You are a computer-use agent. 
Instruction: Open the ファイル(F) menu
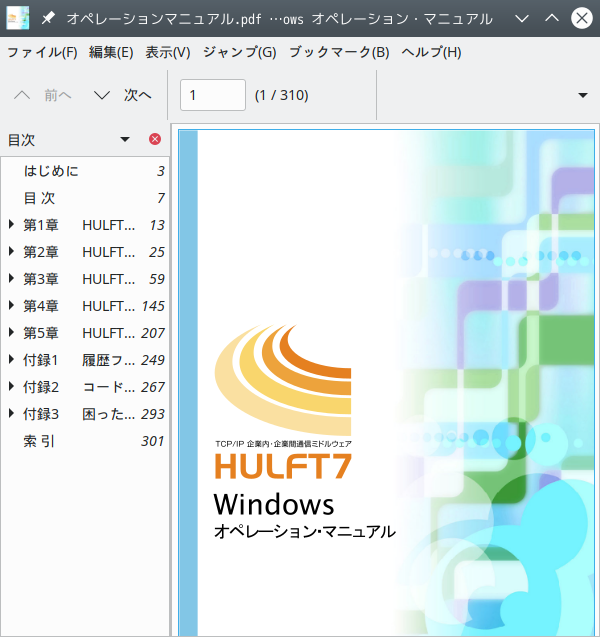click(42, 52)
